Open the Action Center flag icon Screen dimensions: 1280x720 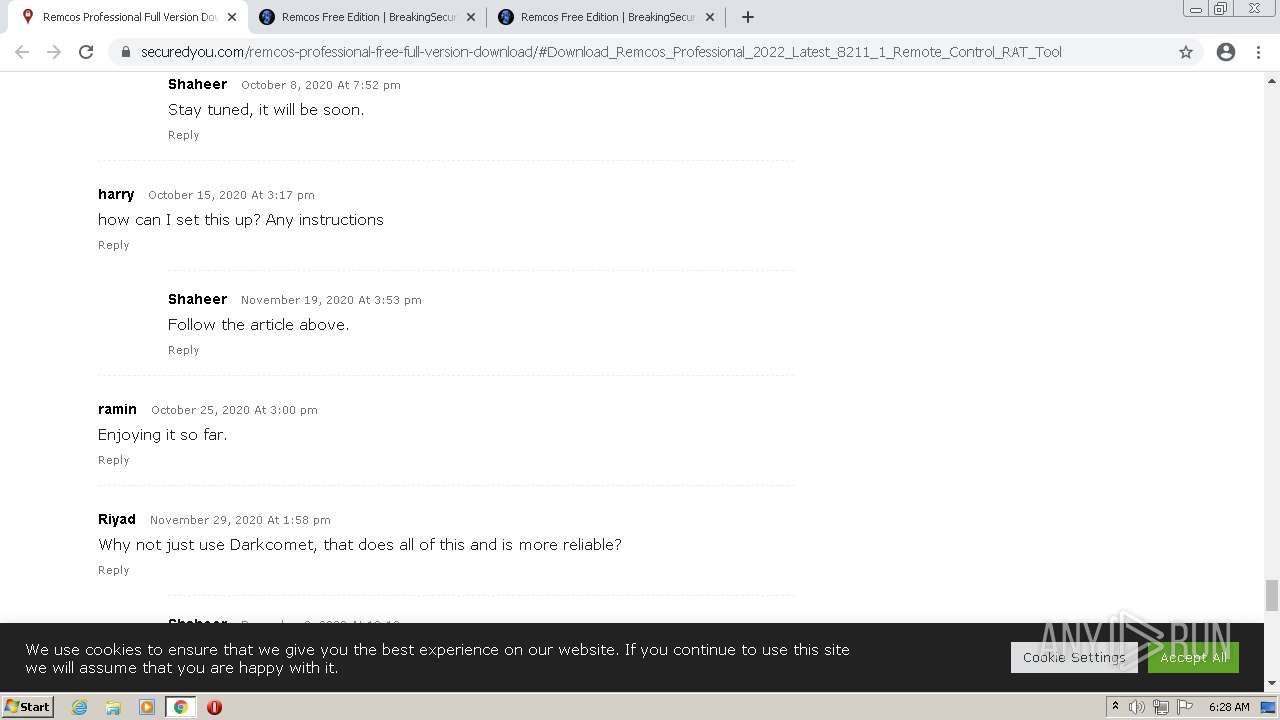tap(1185, 707)
